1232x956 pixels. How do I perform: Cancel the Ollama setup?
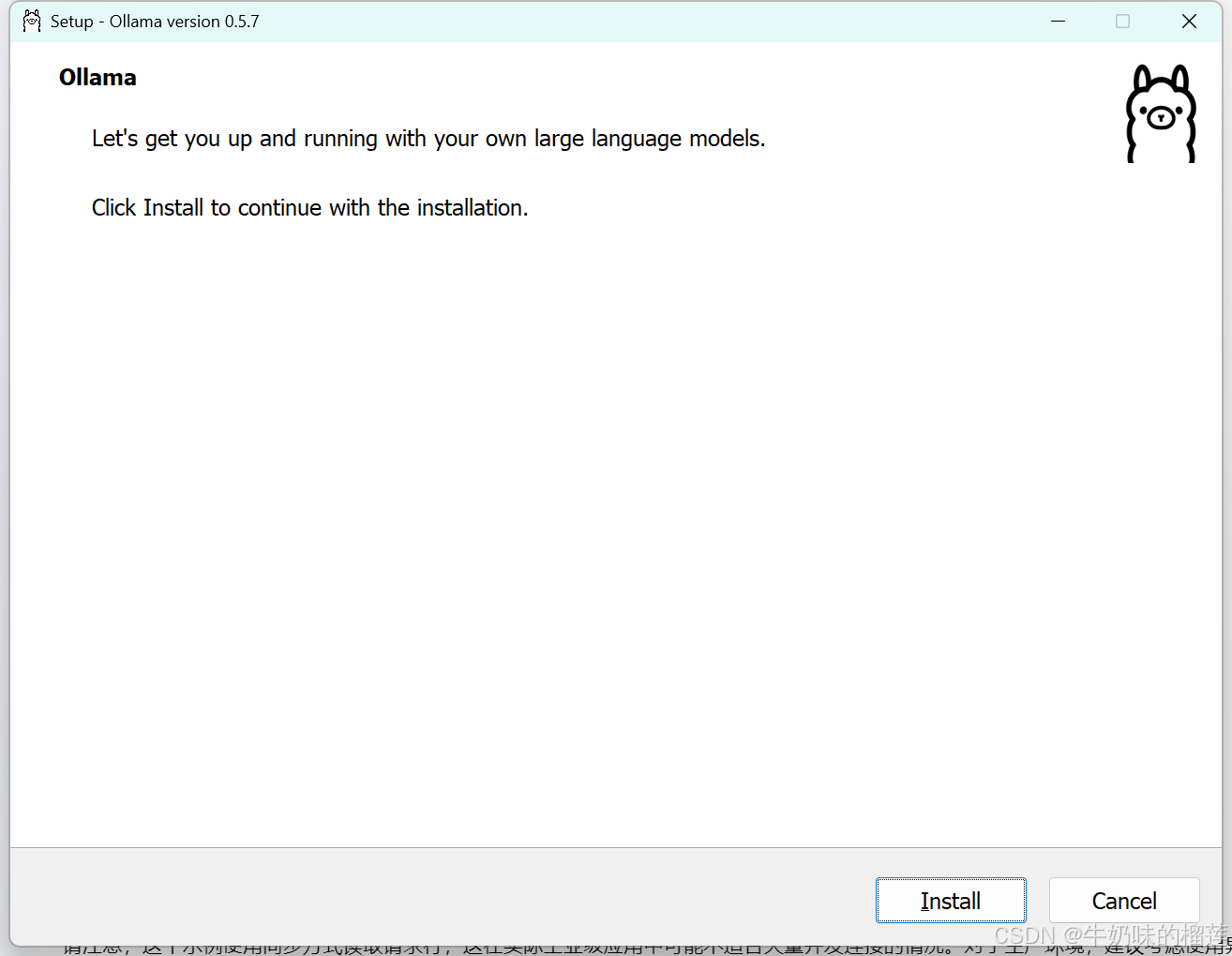pos(1124,901)
